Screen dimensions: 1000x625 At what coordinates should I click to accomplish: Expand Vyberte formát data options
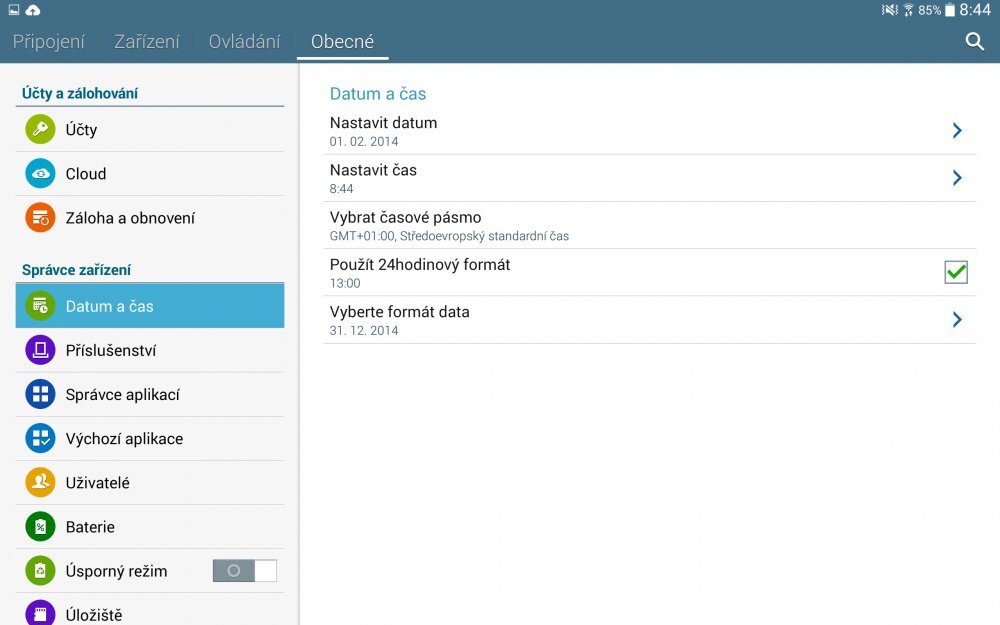(x=957, y=320)
